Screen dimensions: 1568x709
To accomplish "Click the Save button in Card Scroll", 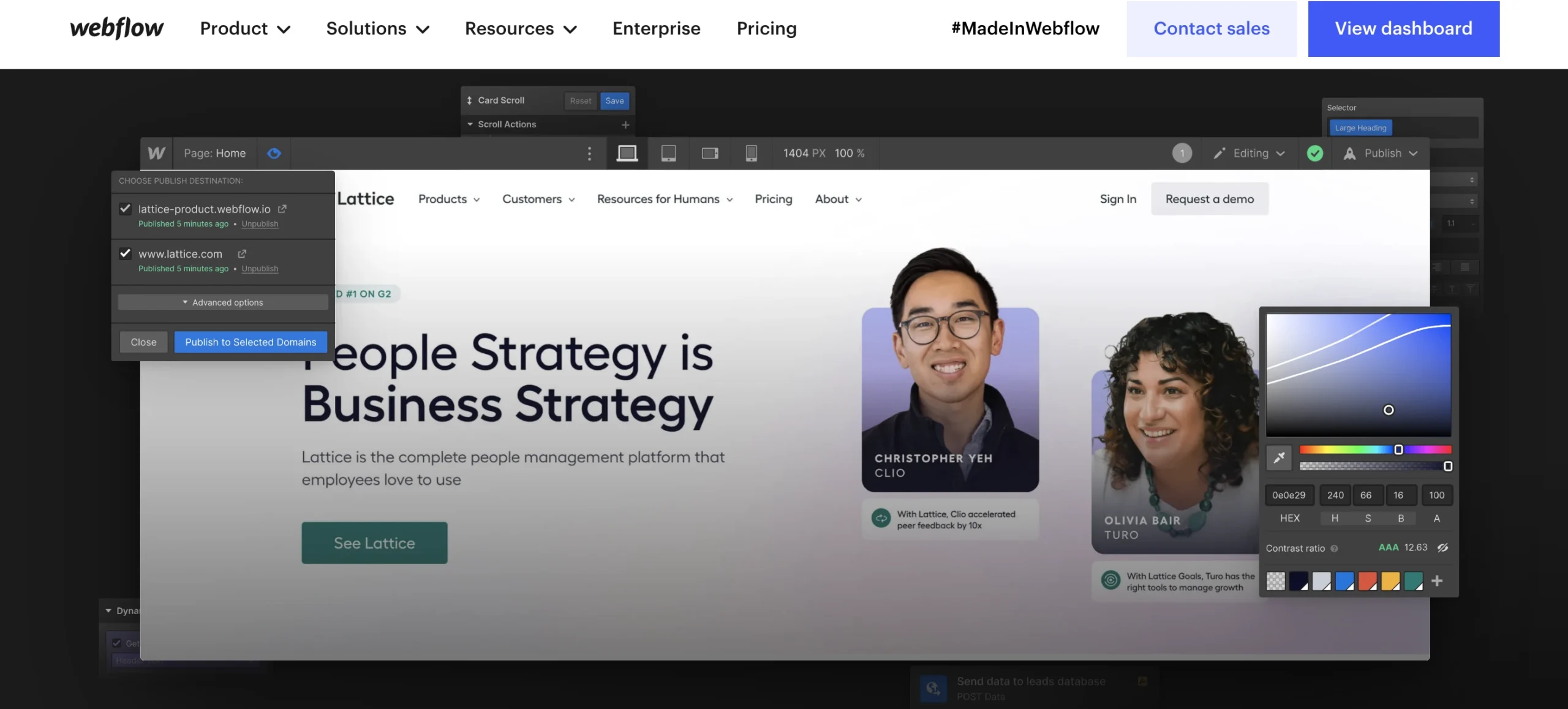I will tap(614, 101).
